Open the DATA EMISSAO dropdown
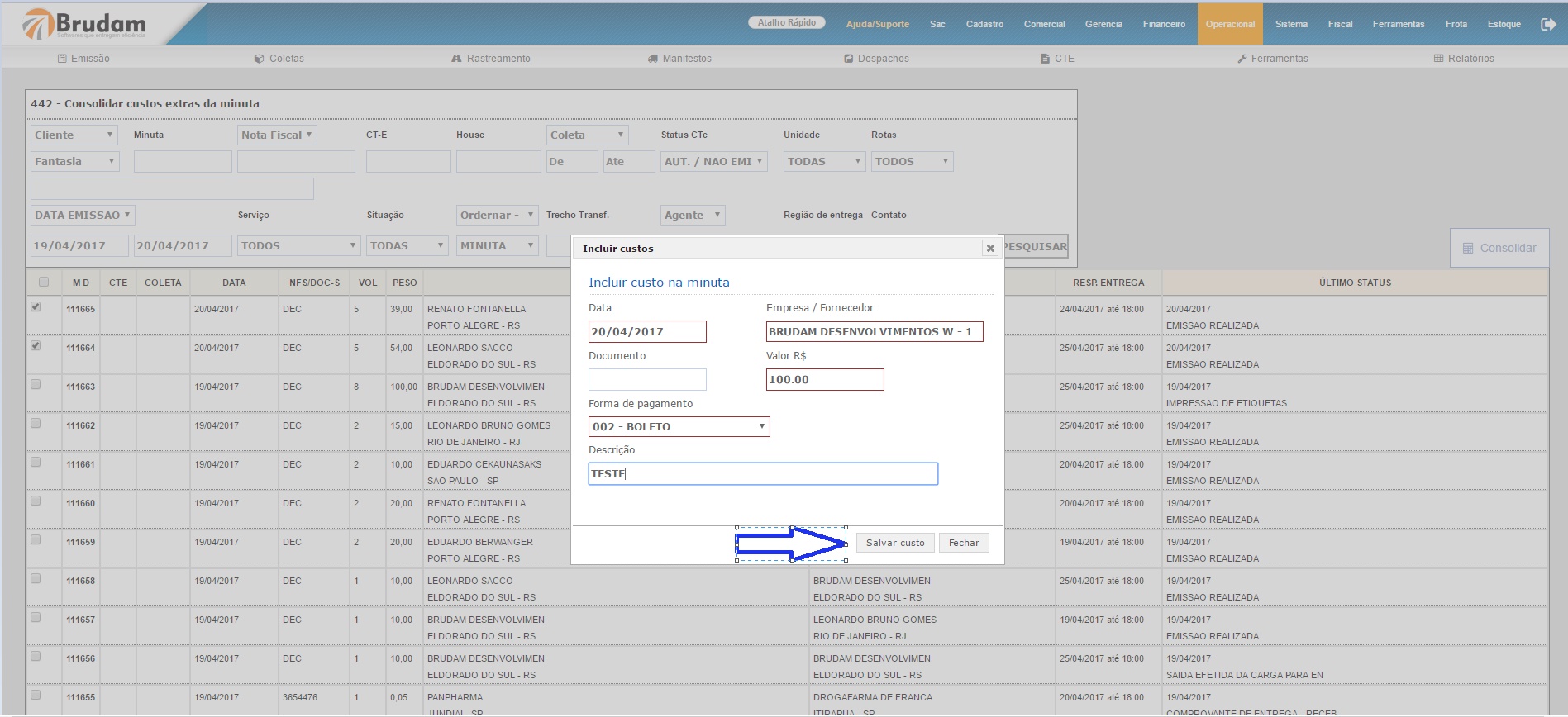Screen dimensions: 1568x717 coord(83,216)
